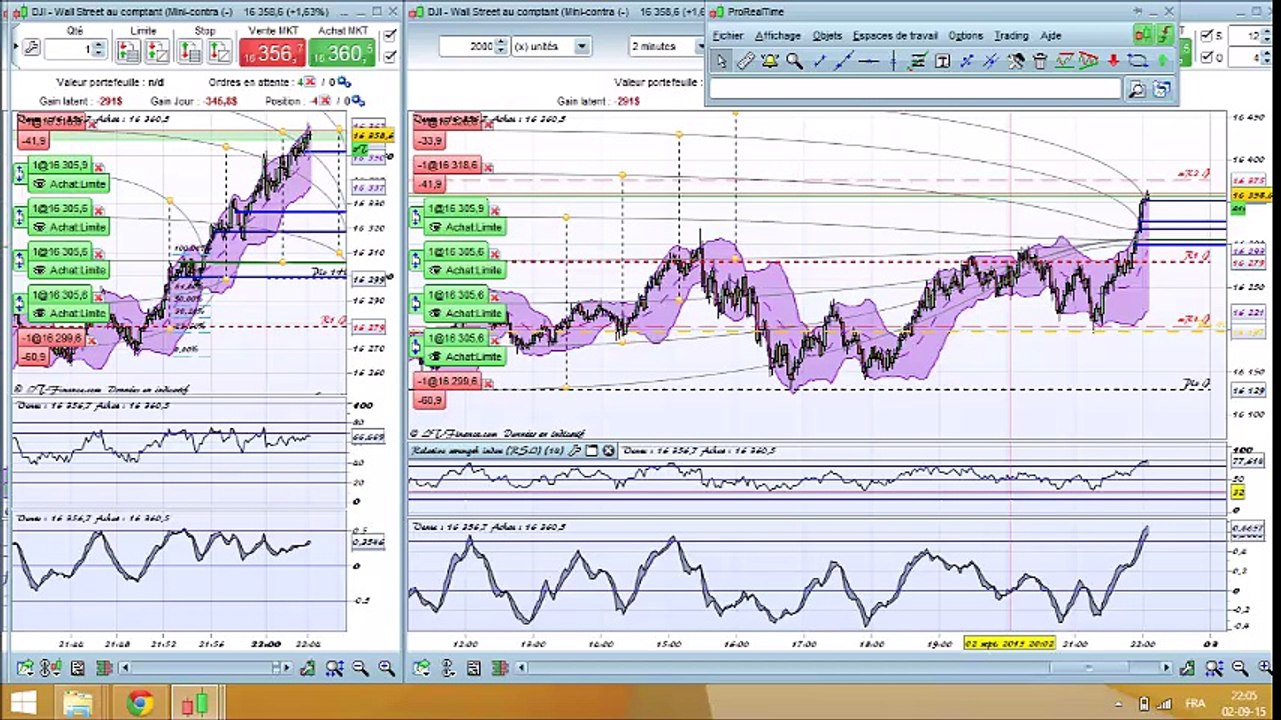Image resolution: width=1281 pixels, height=720 pixels.
Task: Open the Ajde help menu
Action: [1051, 35]
